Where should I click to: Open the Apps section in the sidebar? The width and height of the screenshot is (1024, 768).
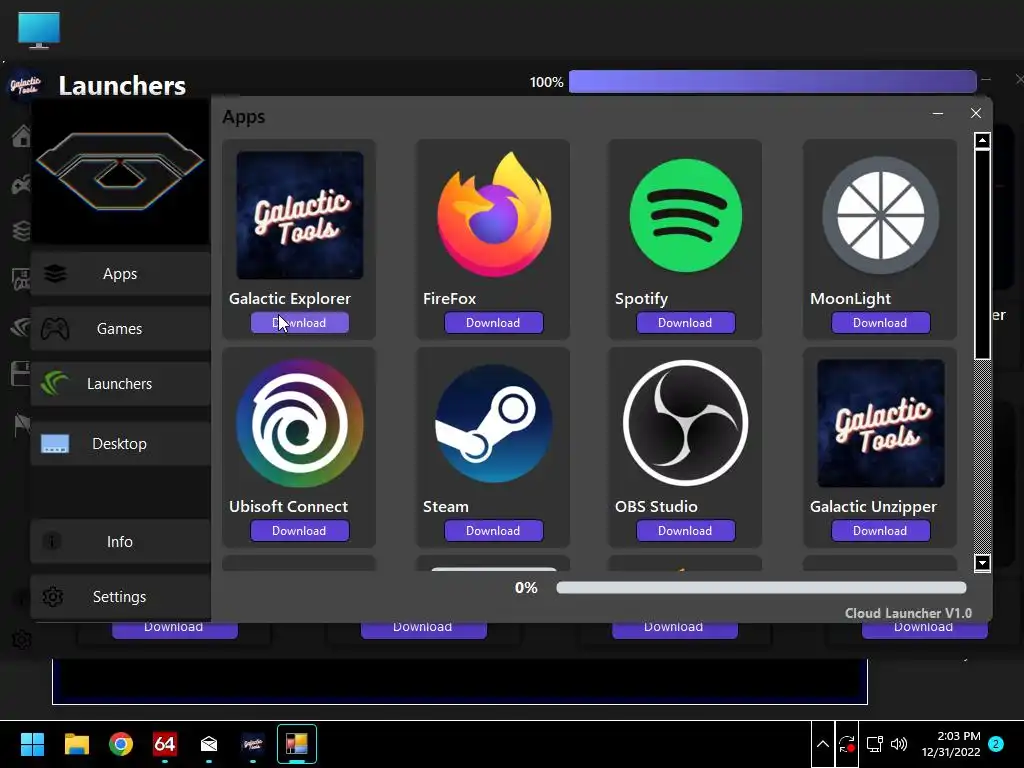(120, 274)
